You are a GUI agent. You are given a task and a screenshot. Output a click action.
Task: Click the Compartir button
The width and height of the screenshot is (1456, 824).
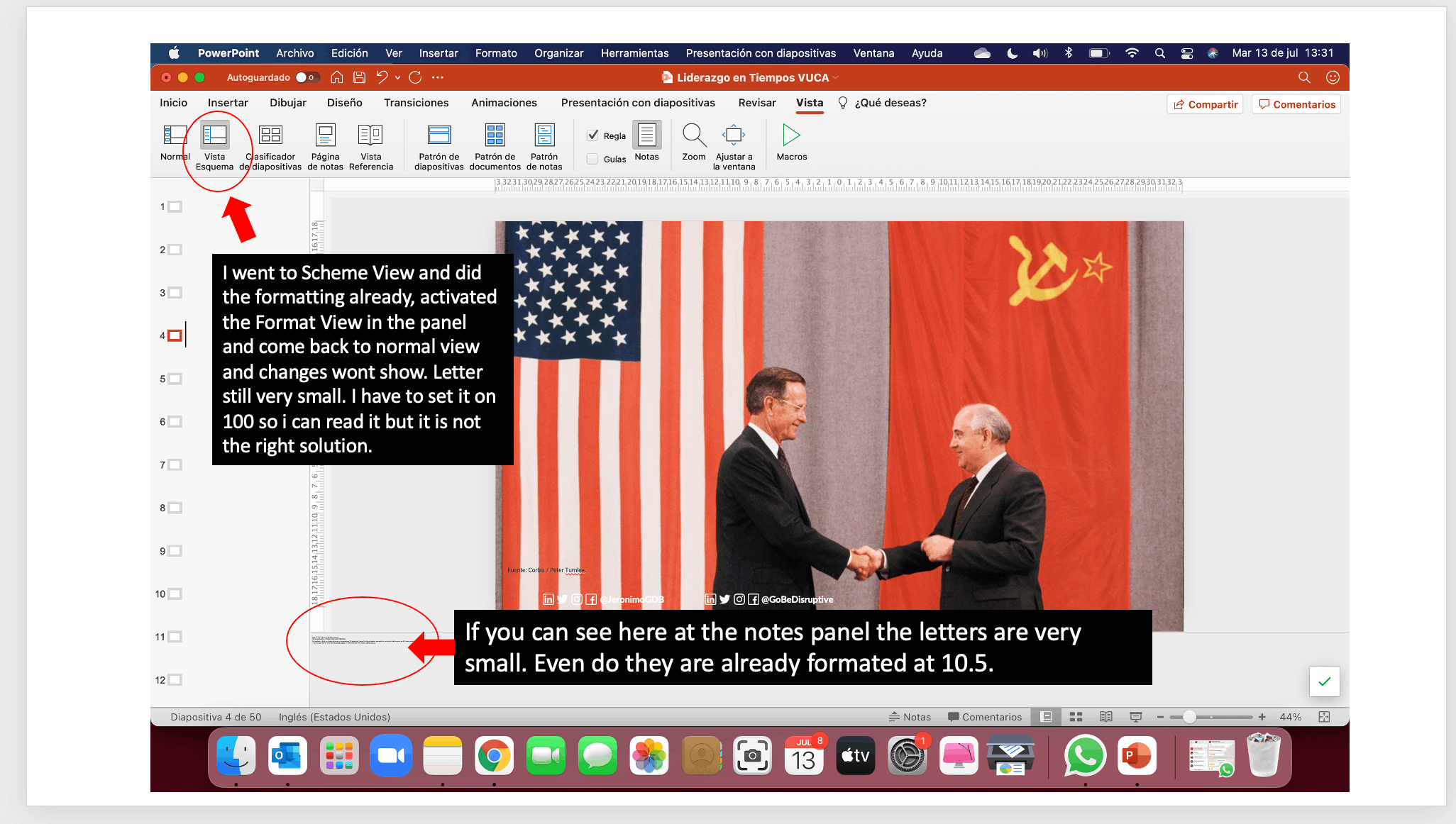click(x=1205, y=104)
